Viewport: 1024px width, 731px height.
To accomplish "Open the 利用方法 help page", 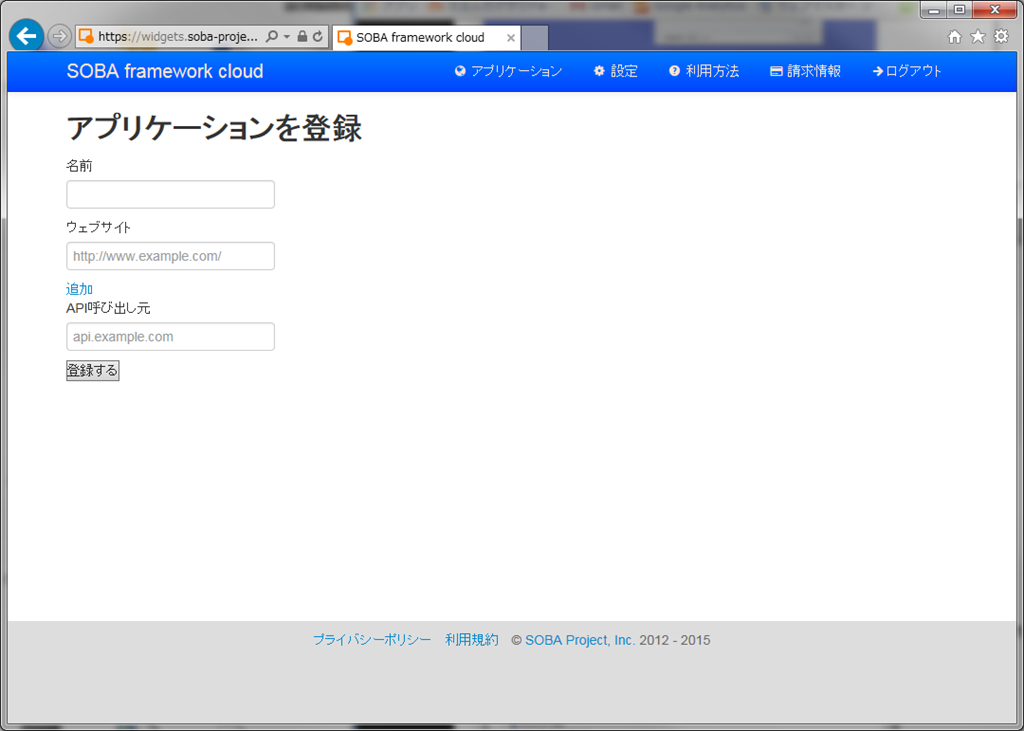I will point(704,71).
